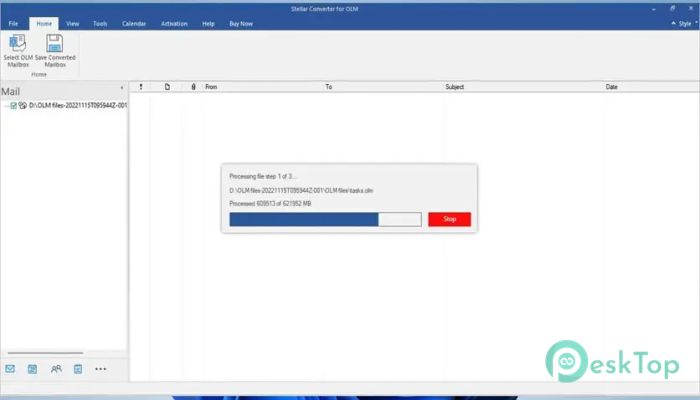Viewport: 700px width, 400px height.
Task: Toggle the checkbox for the OLM files node
Action: point(13,105)
